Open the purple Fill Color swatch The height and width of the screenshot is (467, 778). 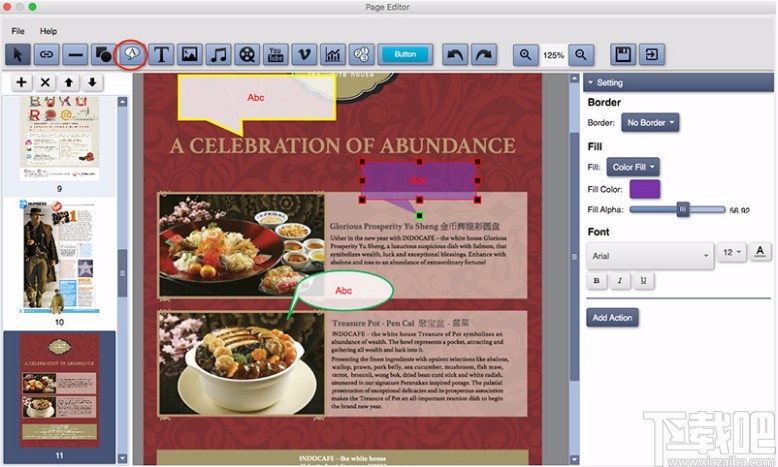click(x=645, y=189)
